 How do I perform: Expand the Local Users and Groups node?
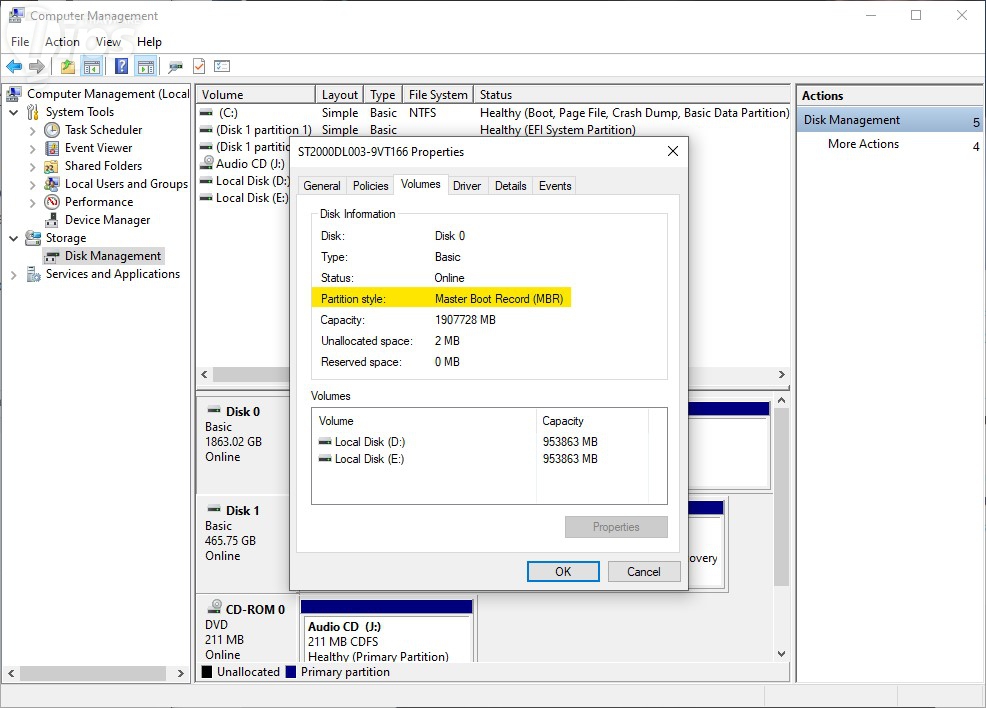[x=33, y=184]
